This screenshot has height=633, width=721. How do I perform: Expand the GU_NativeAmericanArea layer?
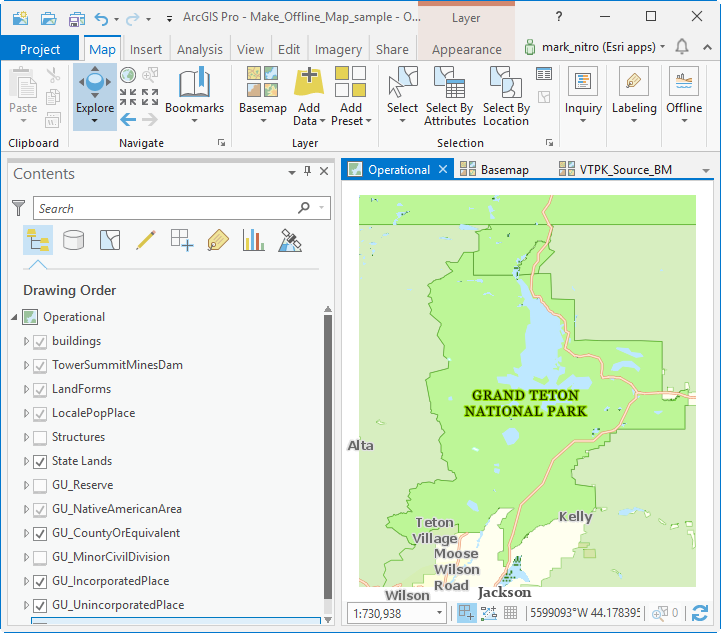click(x=26, y=509)
